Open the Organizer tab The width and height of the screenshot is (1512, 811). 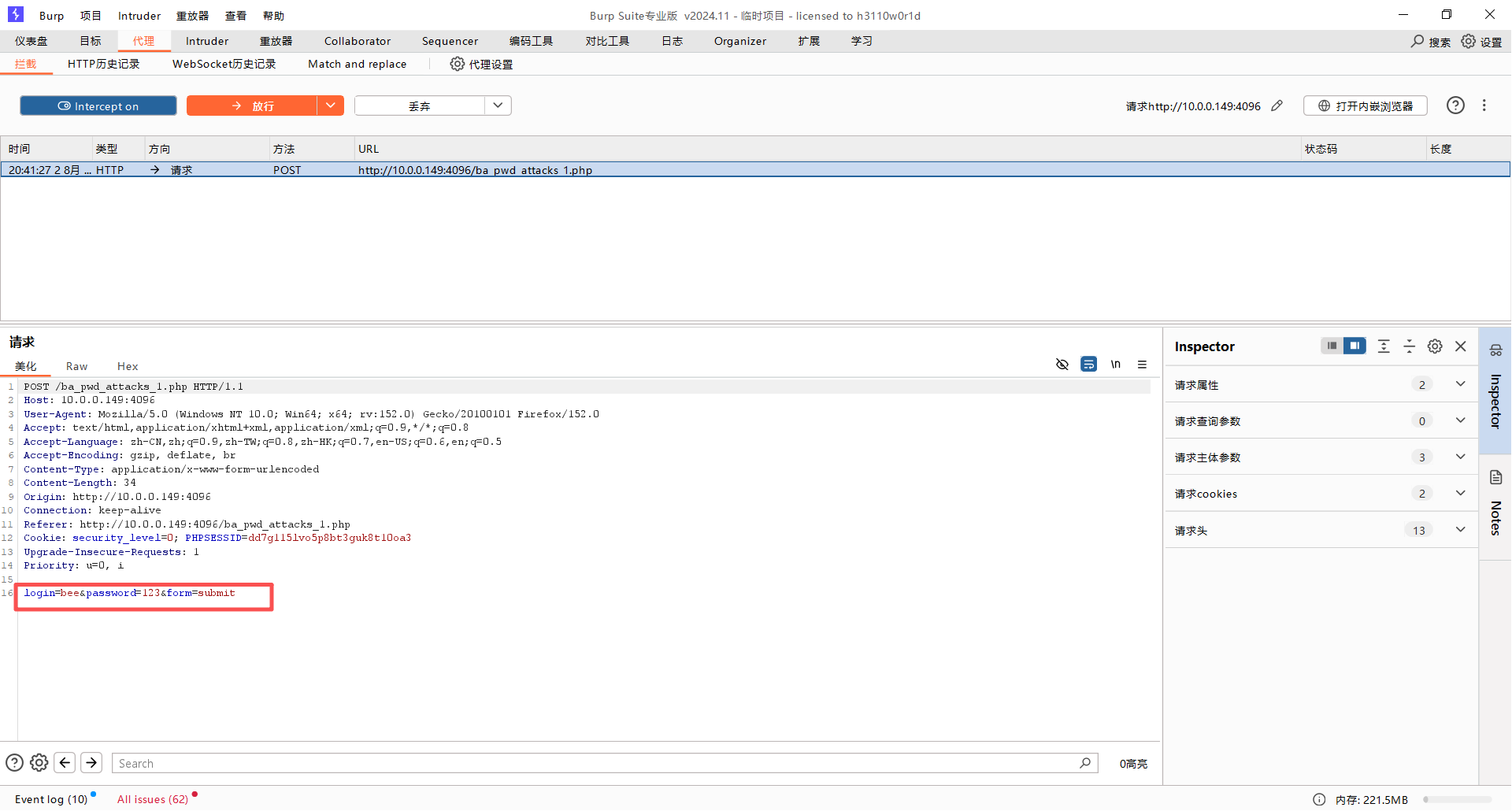pos(740,41)
